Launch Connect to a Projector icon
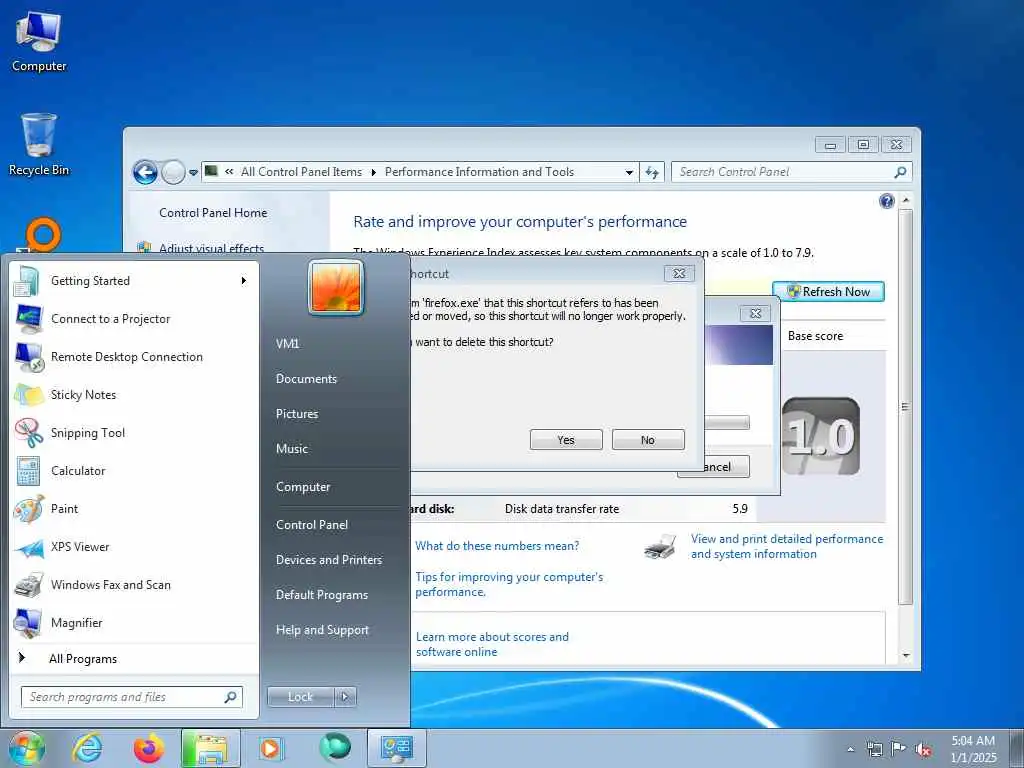The width and height of the screenshot is (1024, 768). click(x=29, y=319)
